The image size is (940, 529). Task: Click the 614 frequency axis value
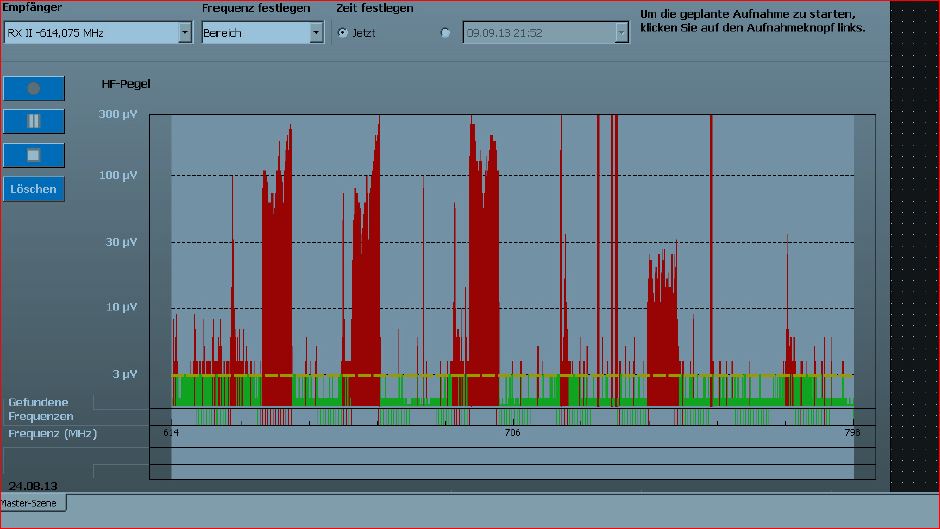click(171, 432)
